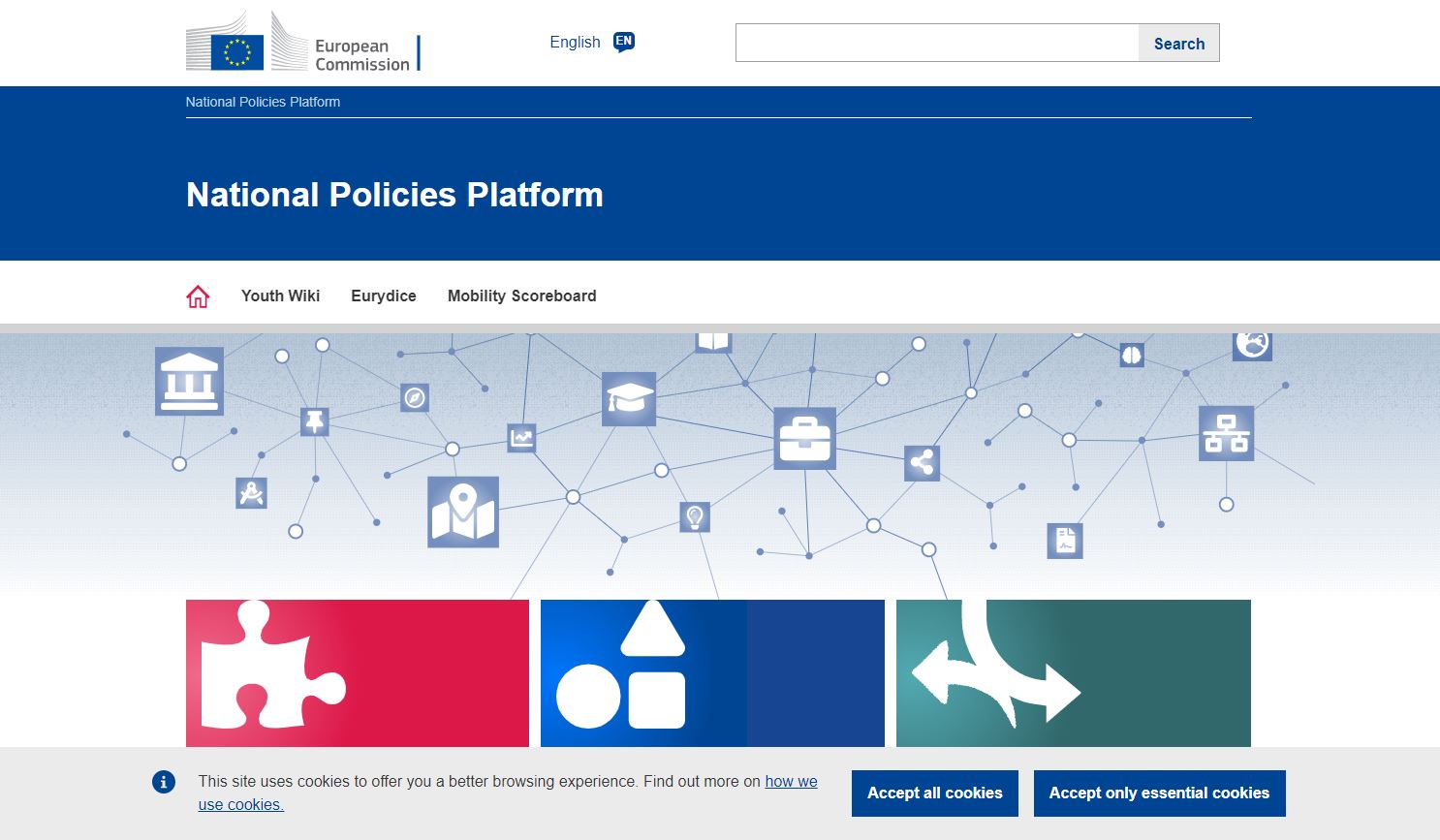Click the share network icon
Viewport: 1440px width, 840px height.
[922, 463]
